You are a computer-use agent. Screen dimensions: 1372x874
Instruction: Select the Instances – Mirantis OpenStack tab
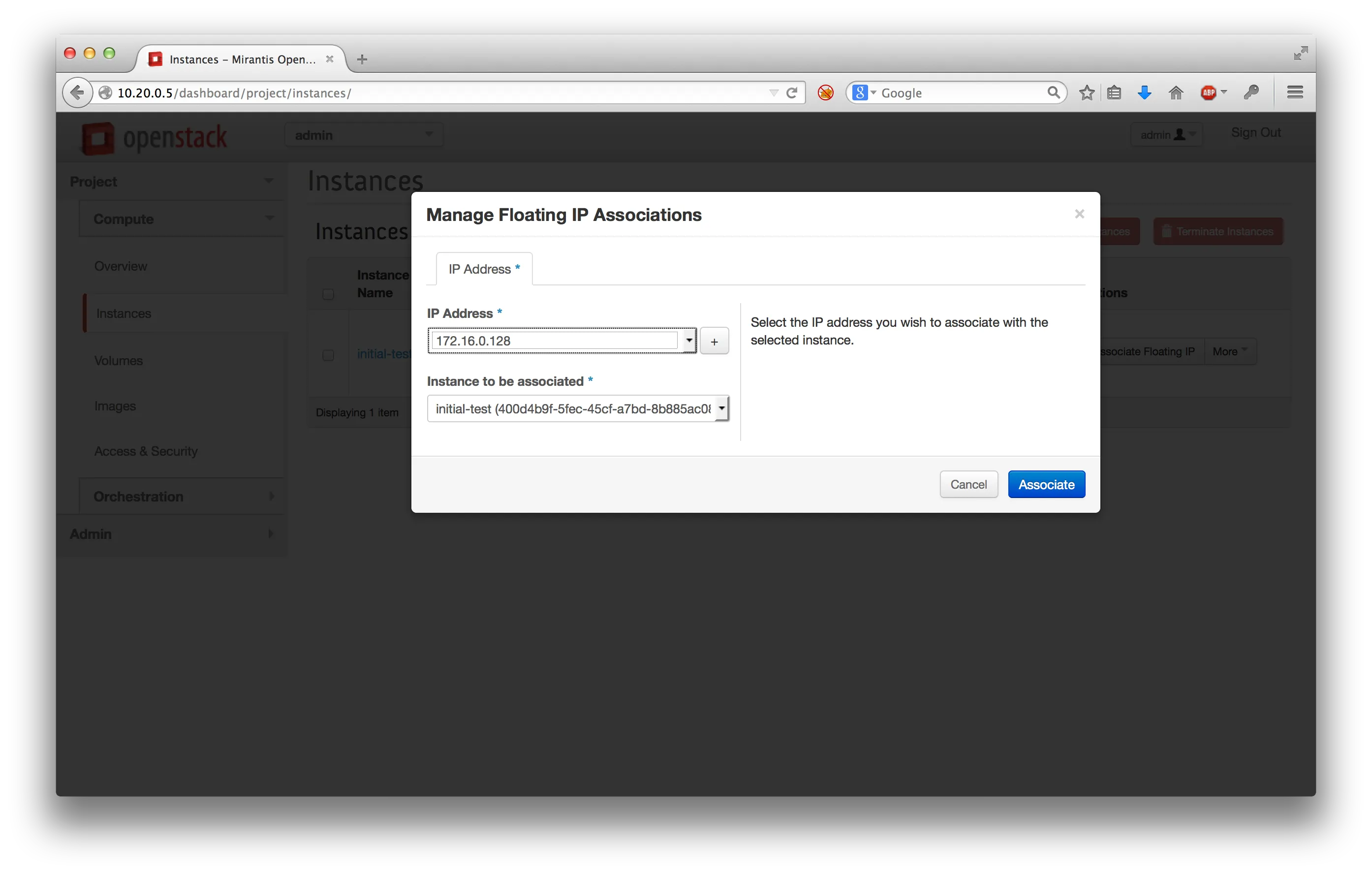pos(241,59)
